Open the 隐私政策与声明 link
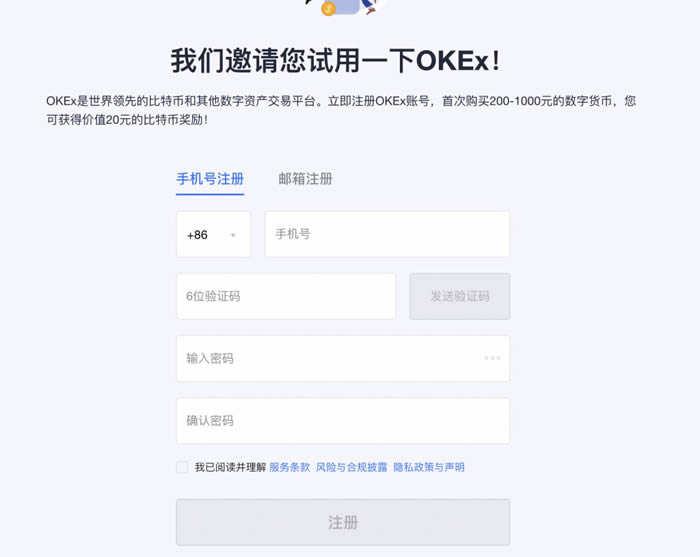This screenshot has height=557, width=700. 428,467
